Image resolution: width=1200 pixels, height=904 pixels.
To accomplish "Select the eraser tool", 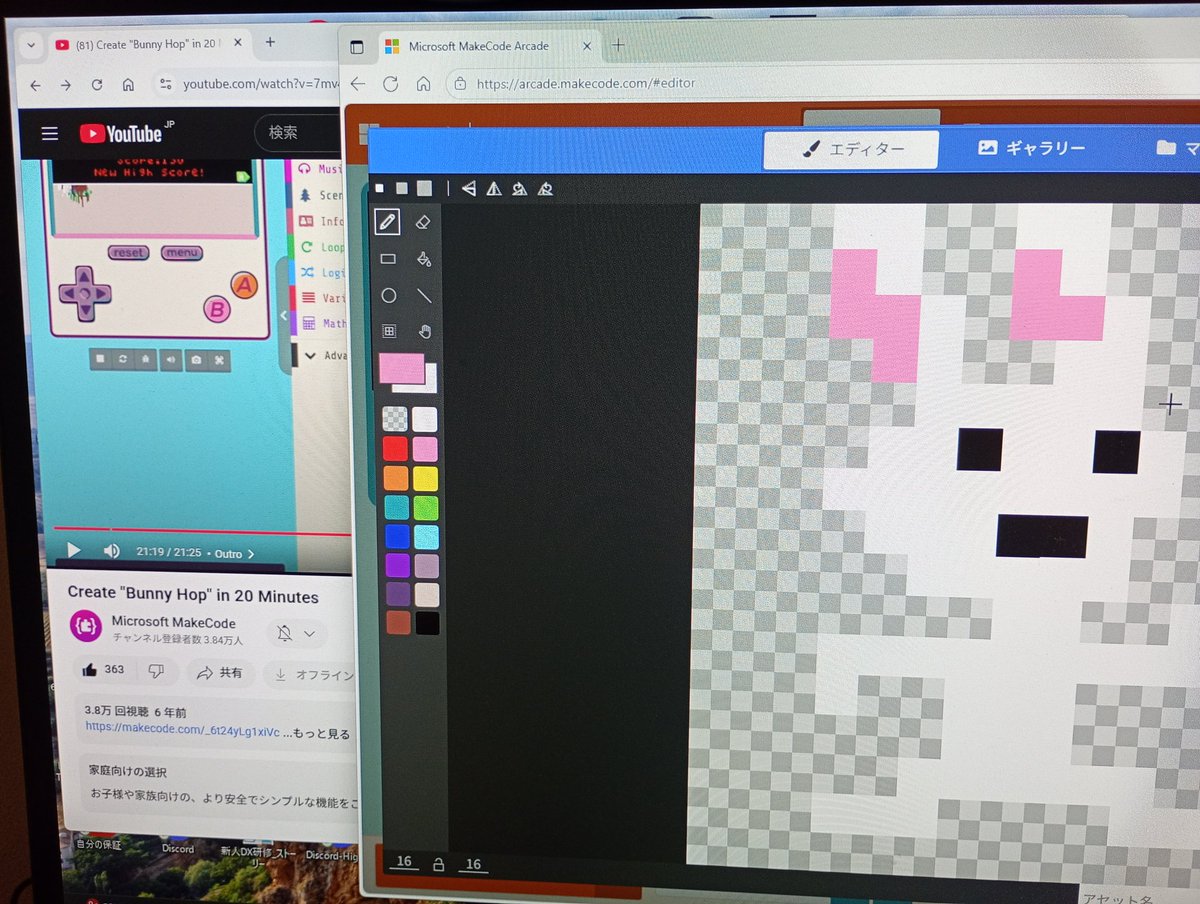I will pyautogui.click(x=422, y=222).
